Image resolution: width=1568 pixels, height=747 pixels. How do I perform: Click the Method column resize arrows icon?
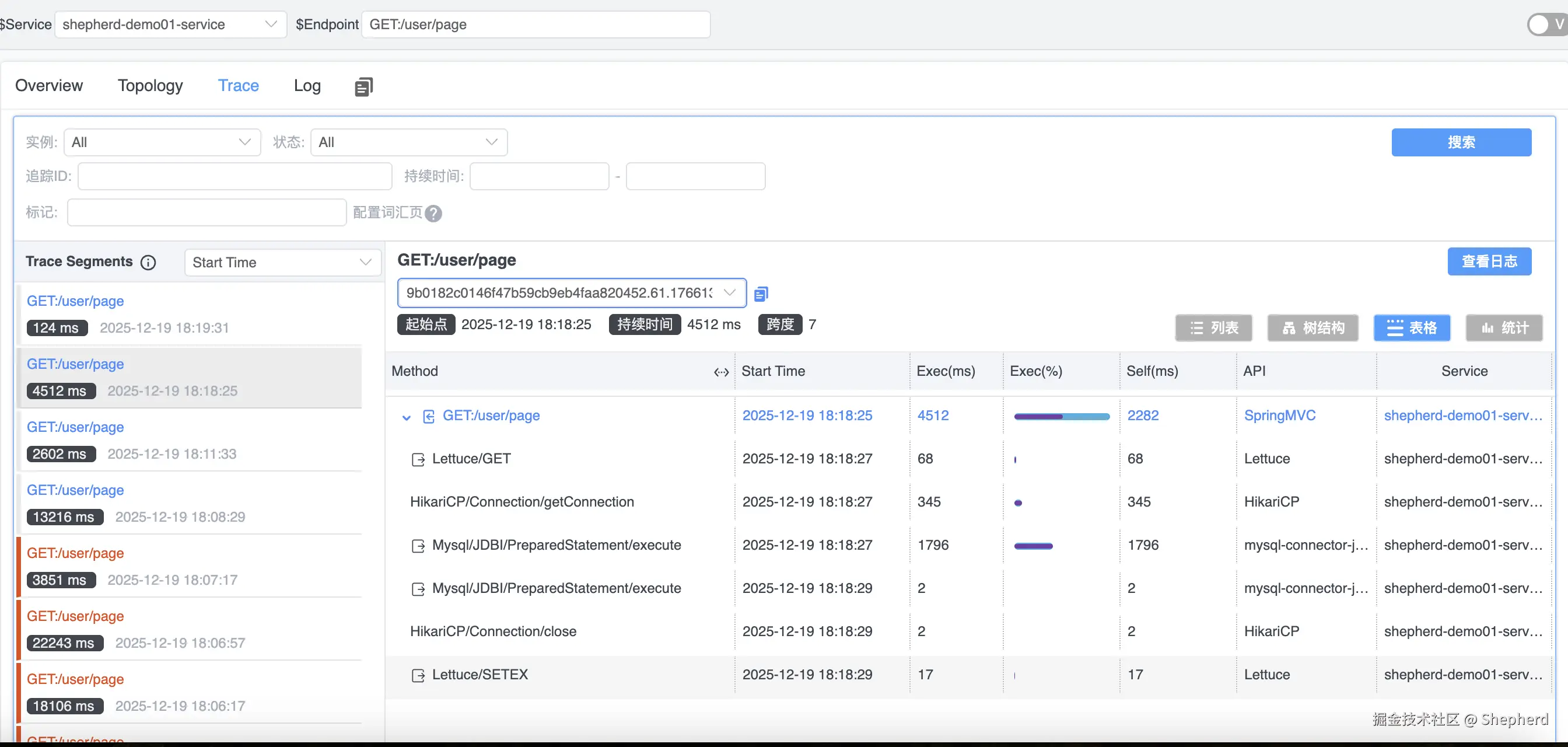pyautogui.click(x=722, y=372)
